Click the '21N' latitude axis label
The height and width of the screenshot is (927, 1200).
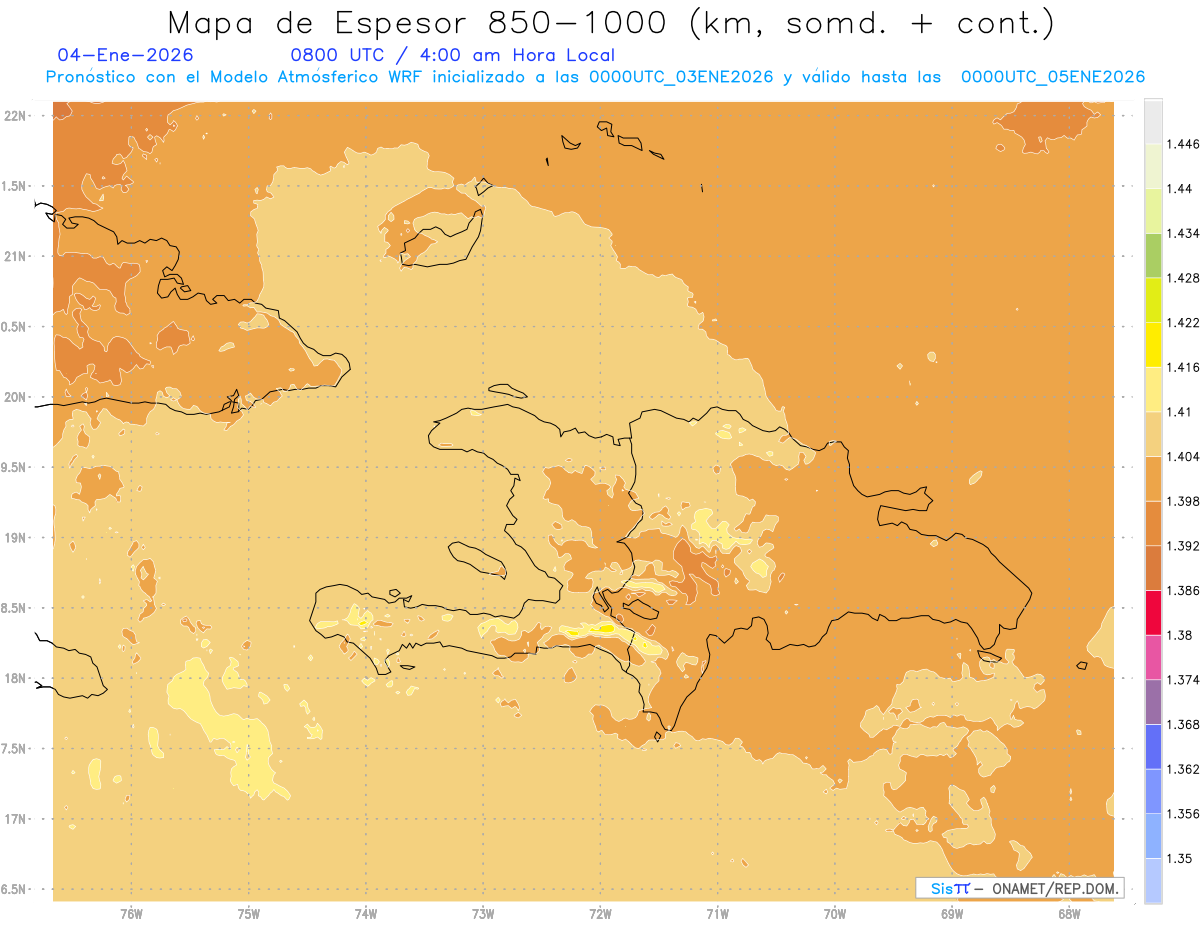[15, 256]
